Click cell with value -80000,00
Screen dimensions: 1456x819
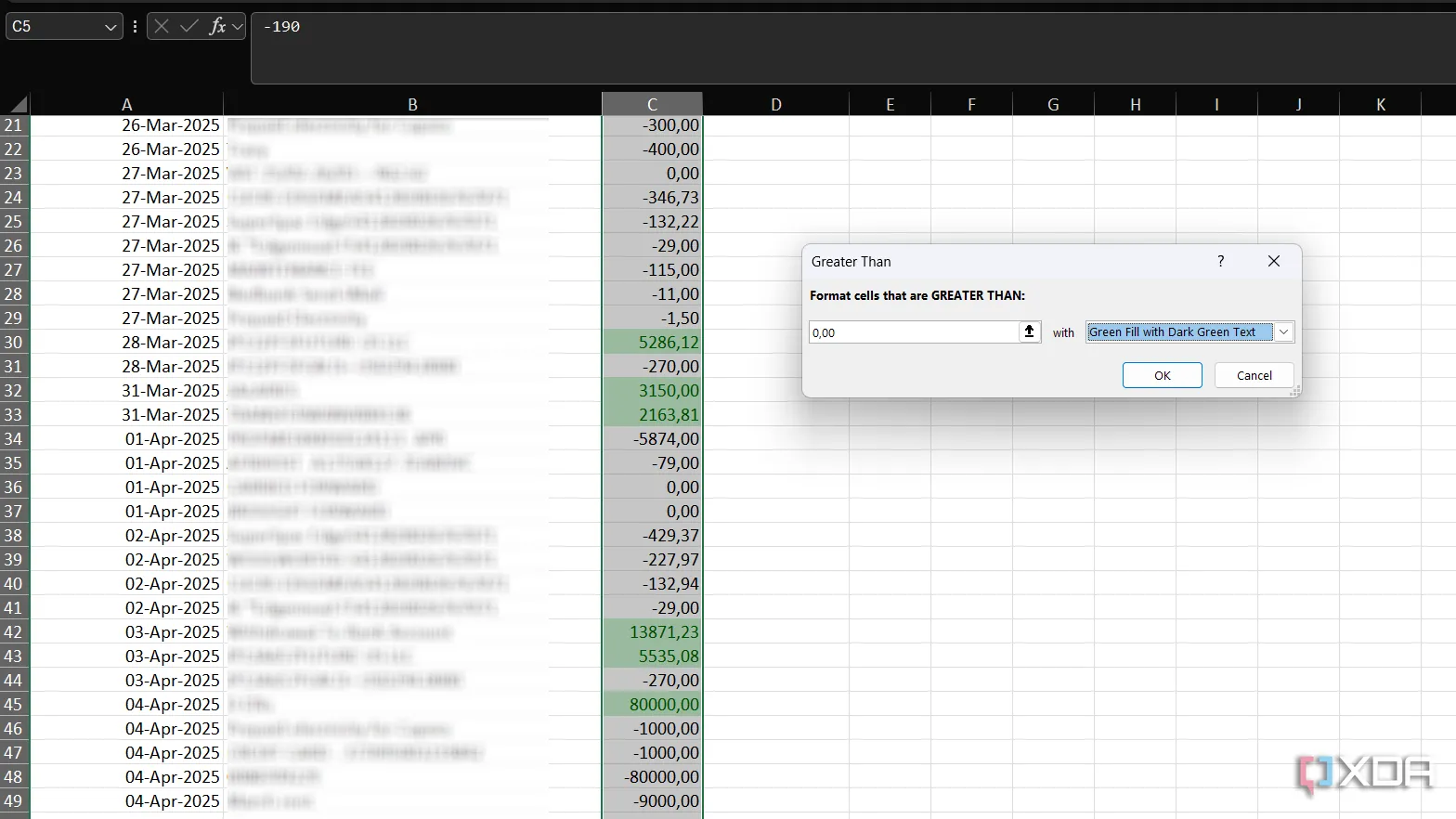pos(652,777)
